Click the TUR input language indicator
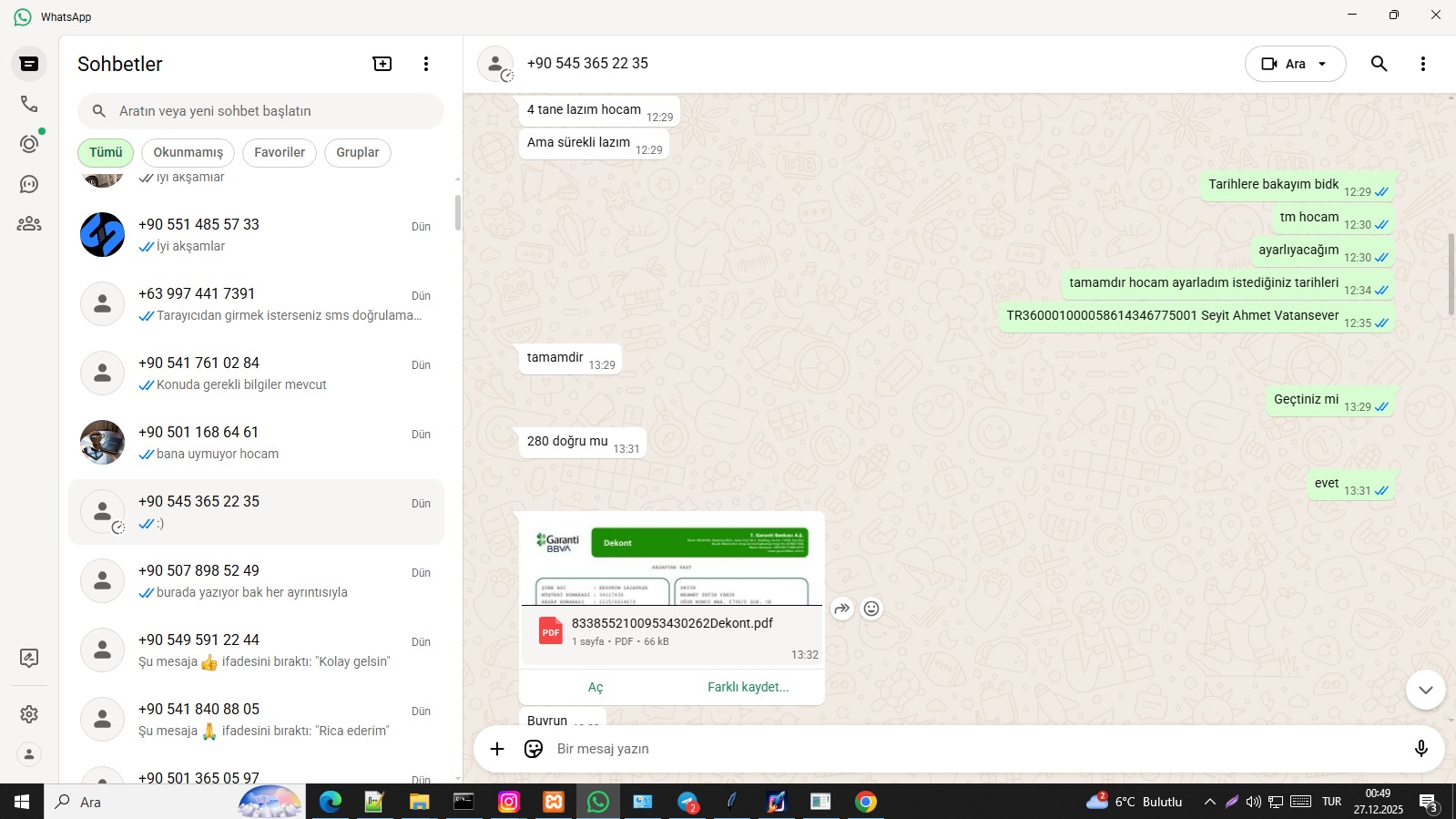 [x=1332, y=802]
